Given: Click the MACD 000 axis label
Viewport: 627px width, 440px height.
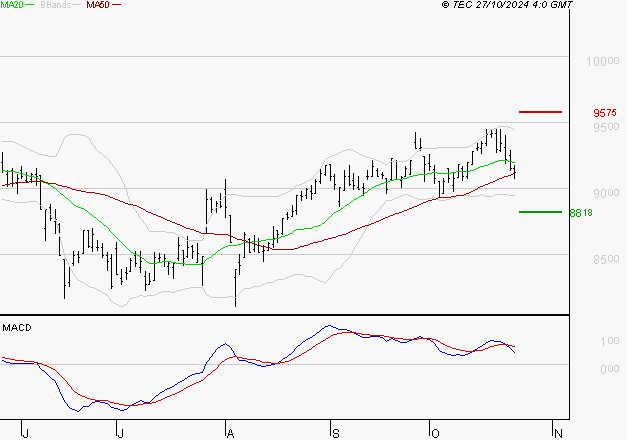Looking at the screenshot, I should click(x=609, y=369).
